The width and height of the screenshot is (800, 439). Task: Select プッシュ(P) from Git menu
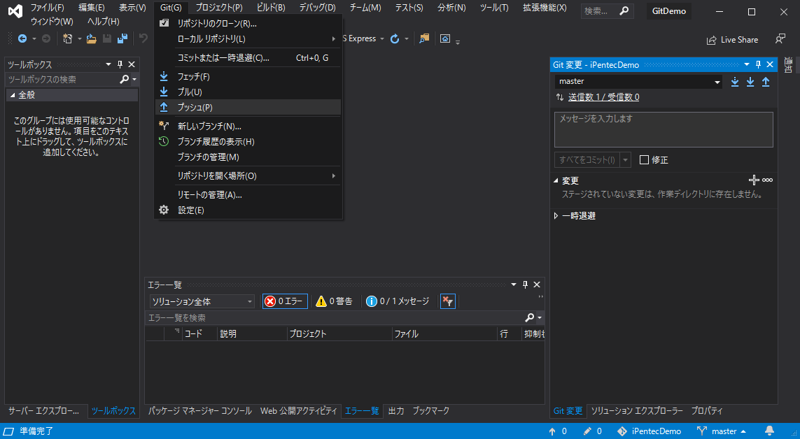[248, 107]
